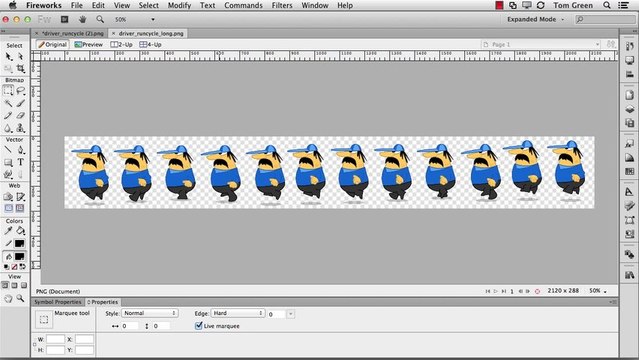Open the Filters menu

[x=282, y=5]
